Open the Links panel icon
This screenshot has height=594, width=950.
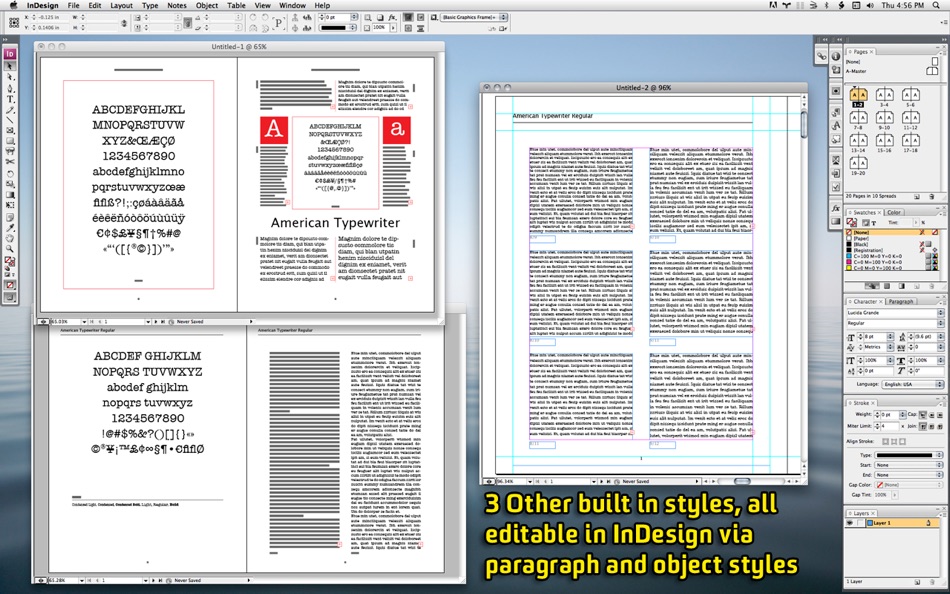click(x=821, y=56)
